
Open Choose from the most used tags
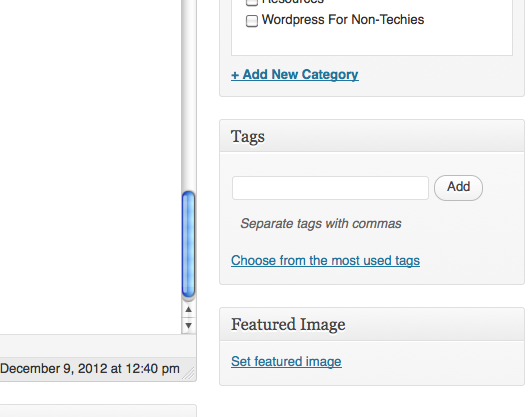[326, 261]
